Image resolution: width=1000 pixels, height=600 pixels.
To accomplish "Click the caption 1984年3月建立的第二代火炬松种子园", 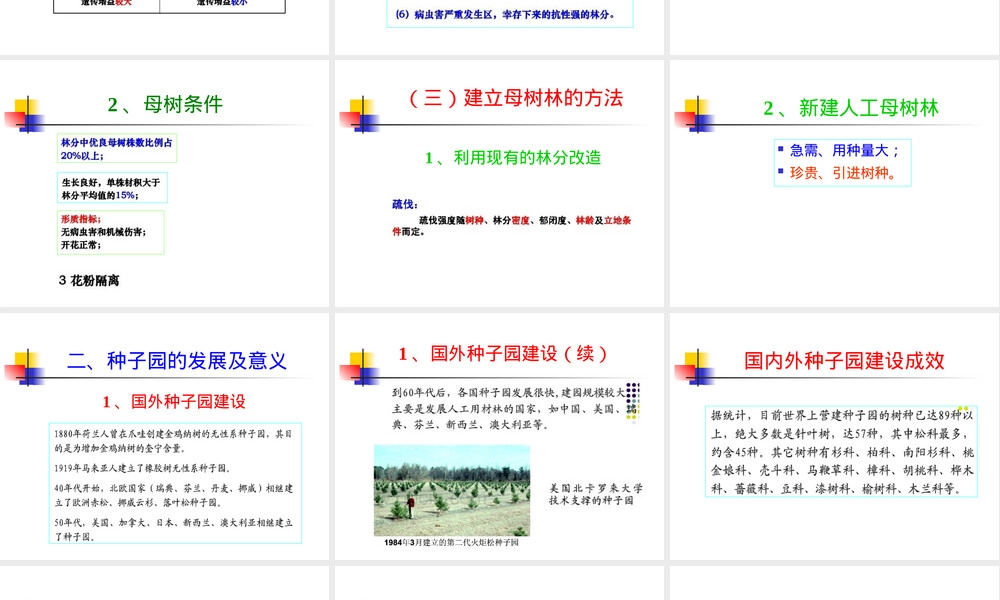I will pyautogui.click(x=451, y=543).
